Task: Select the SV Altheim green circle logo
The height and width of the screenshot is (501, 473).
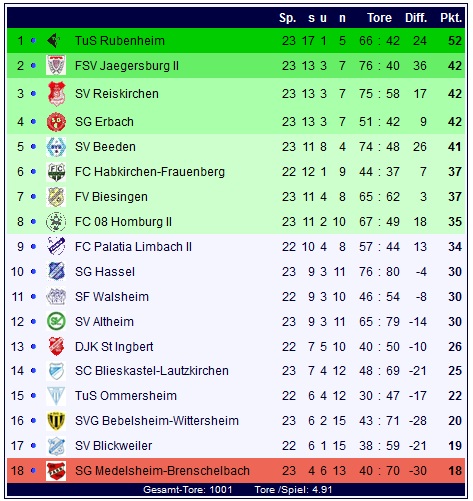Action: (x=56, y=322)
